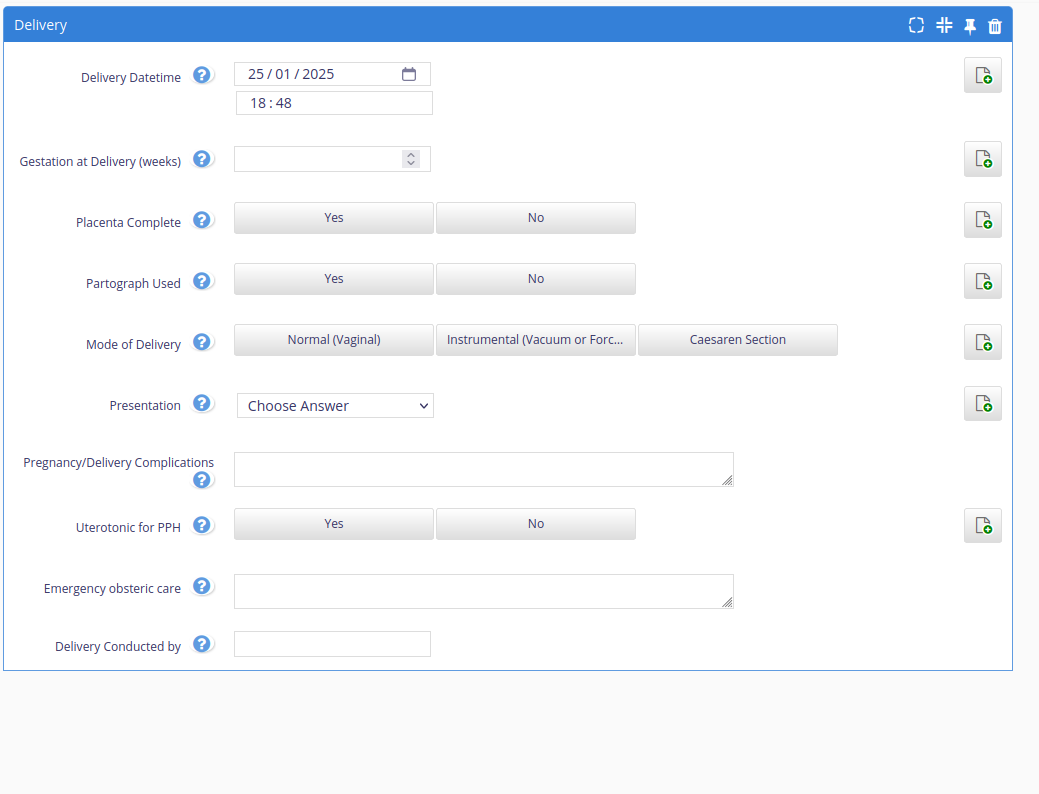Open help icon for Delivery Datetime
The height and width of the screenshot is (794, 1039).
(x=202, y=75)
